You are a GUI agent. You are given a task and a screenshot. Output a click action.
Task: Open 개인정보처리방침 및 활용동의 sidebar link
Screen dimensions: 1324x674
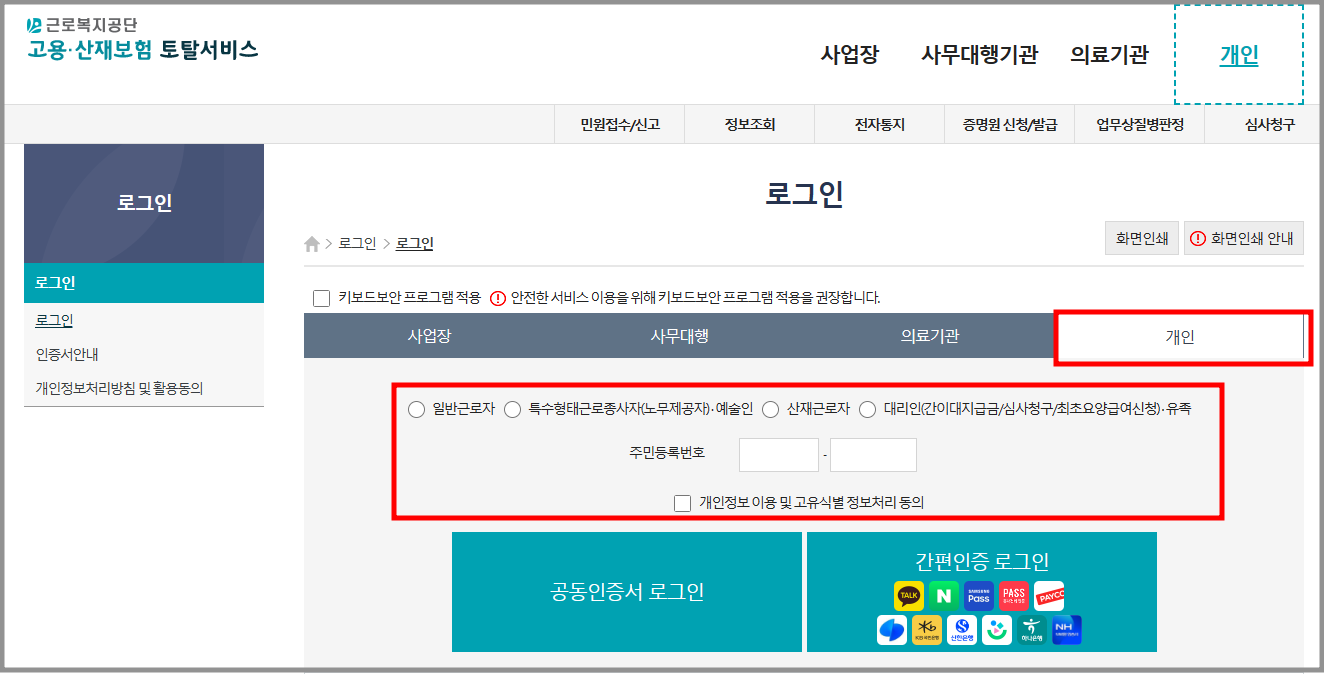[119, 388]
